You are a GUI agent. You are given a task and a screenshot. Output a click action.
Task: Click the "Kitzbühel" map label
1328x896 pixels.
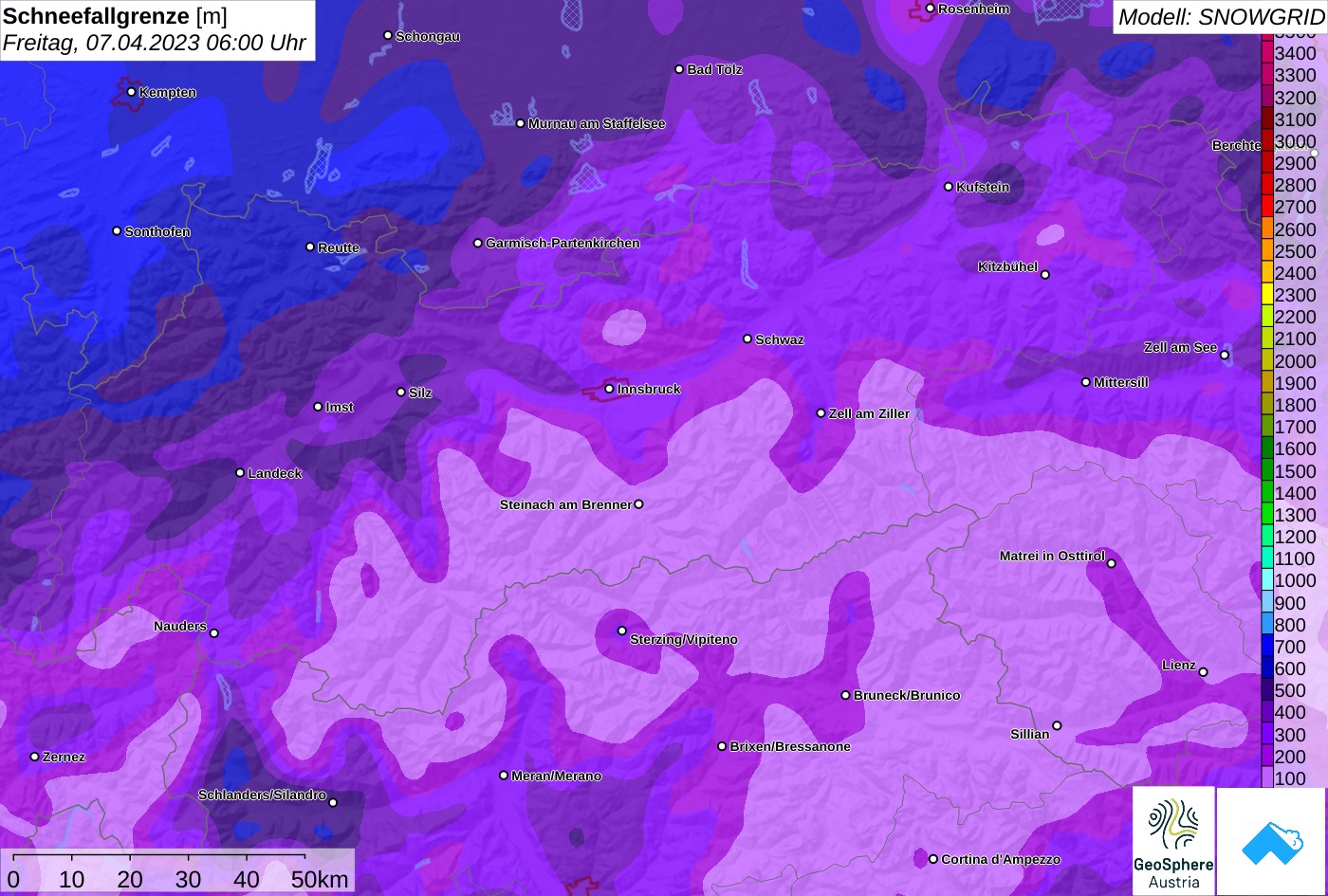point(1007,267)
